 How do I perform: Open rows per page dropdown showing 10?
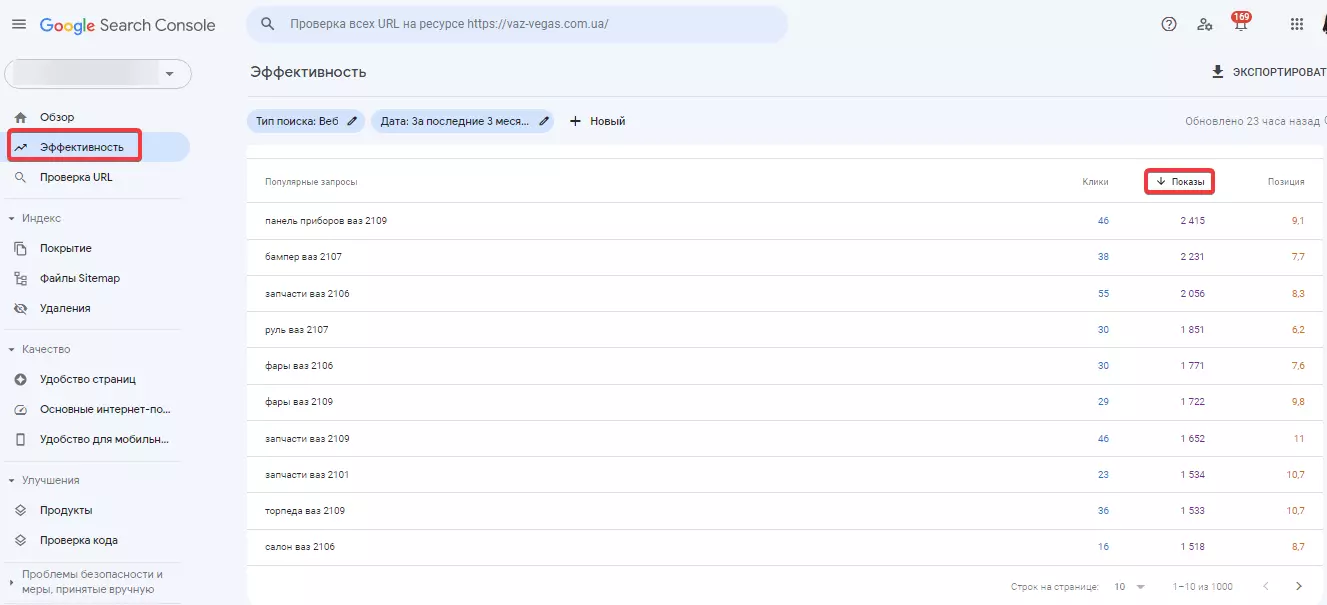point(1130,586)
